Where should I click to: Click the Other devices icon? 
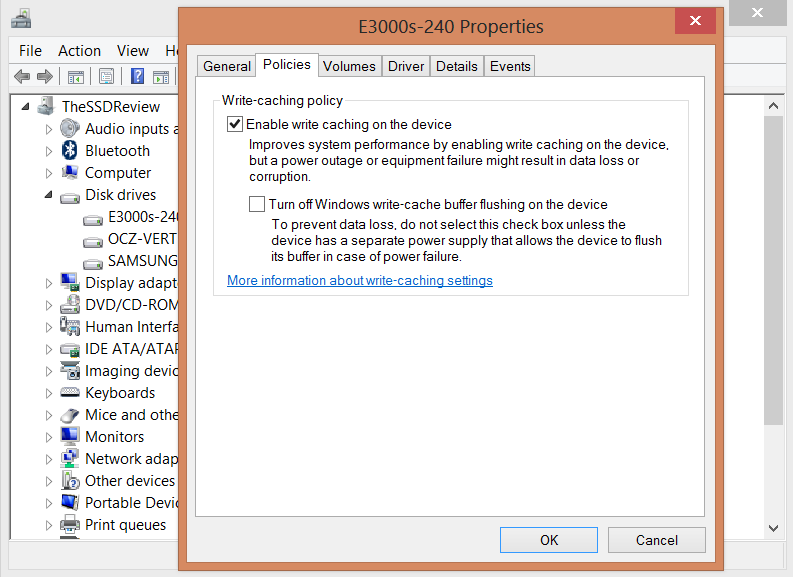70,480
